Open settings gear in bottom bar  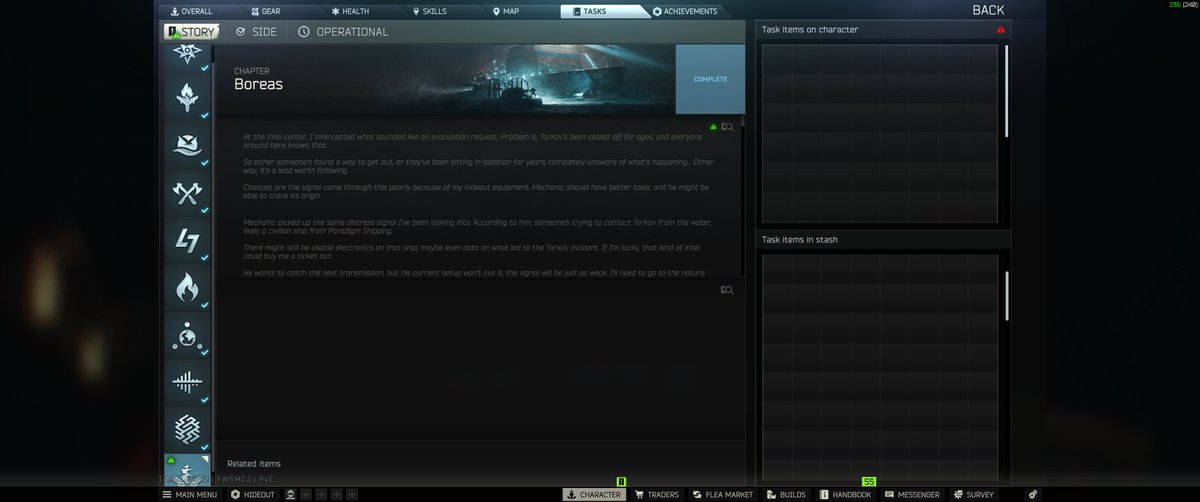coord(1033,494)
